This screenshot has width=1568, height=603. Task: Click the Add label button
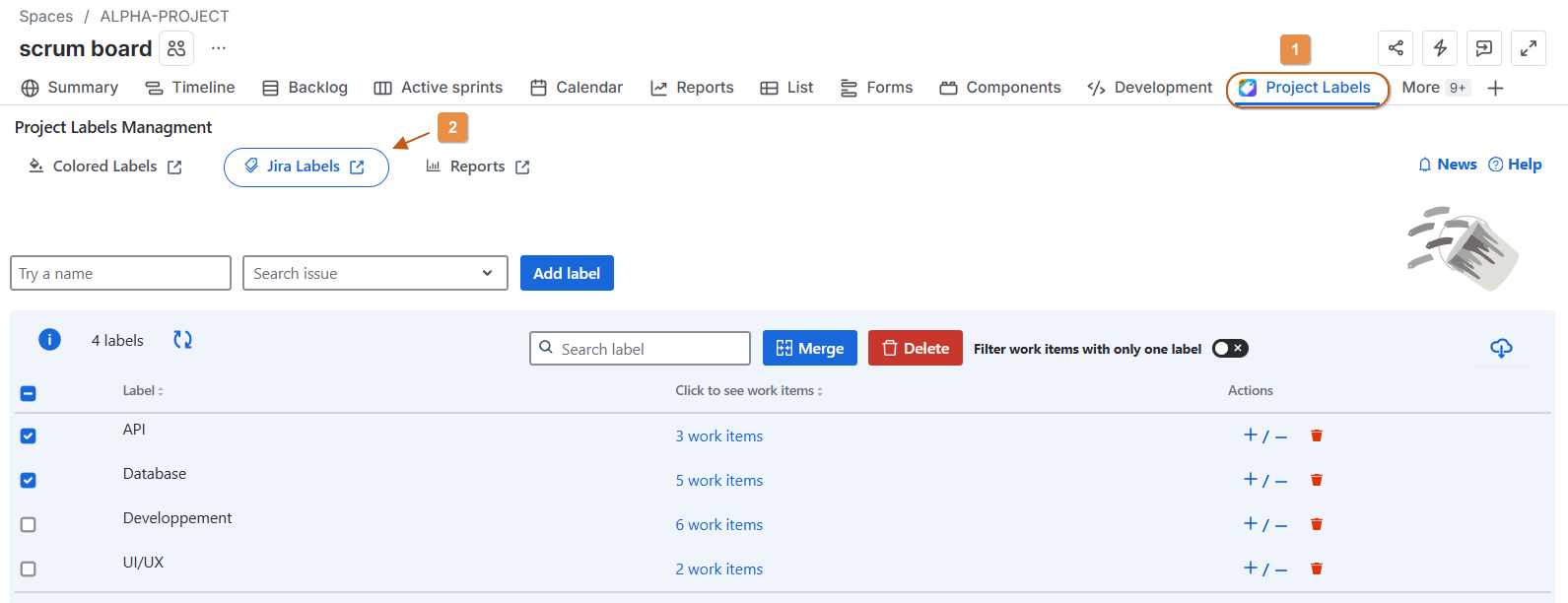(567, 273)
